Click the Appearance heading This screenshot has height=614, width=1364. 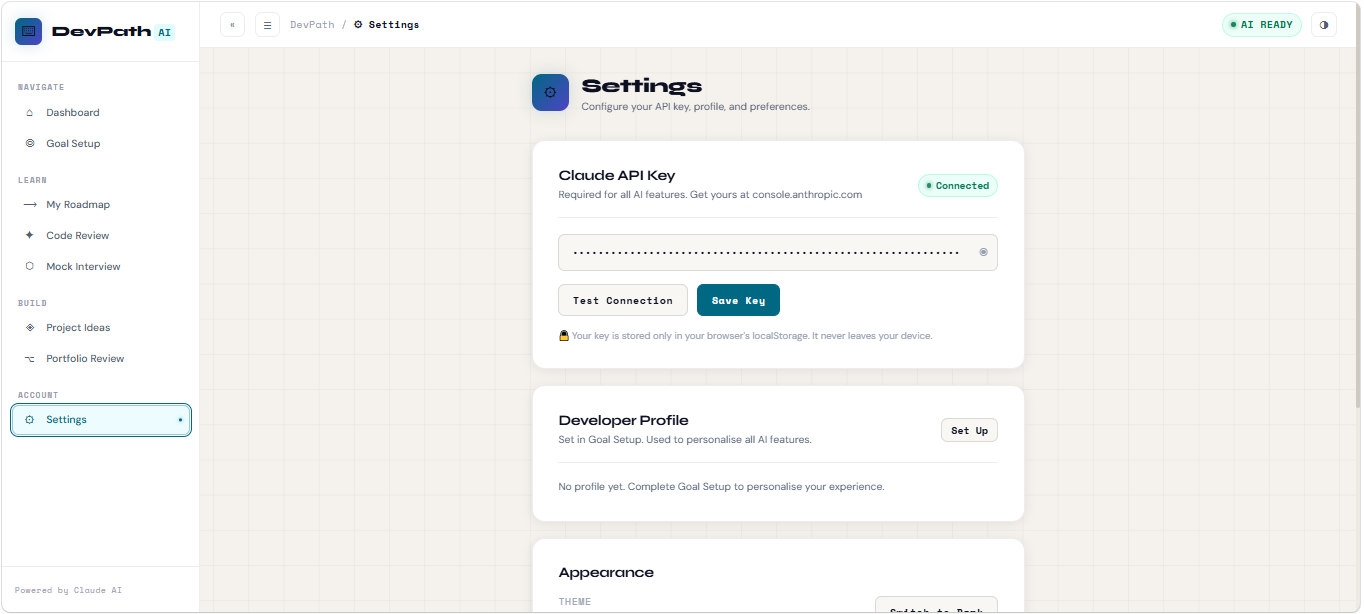click(606, 573)
